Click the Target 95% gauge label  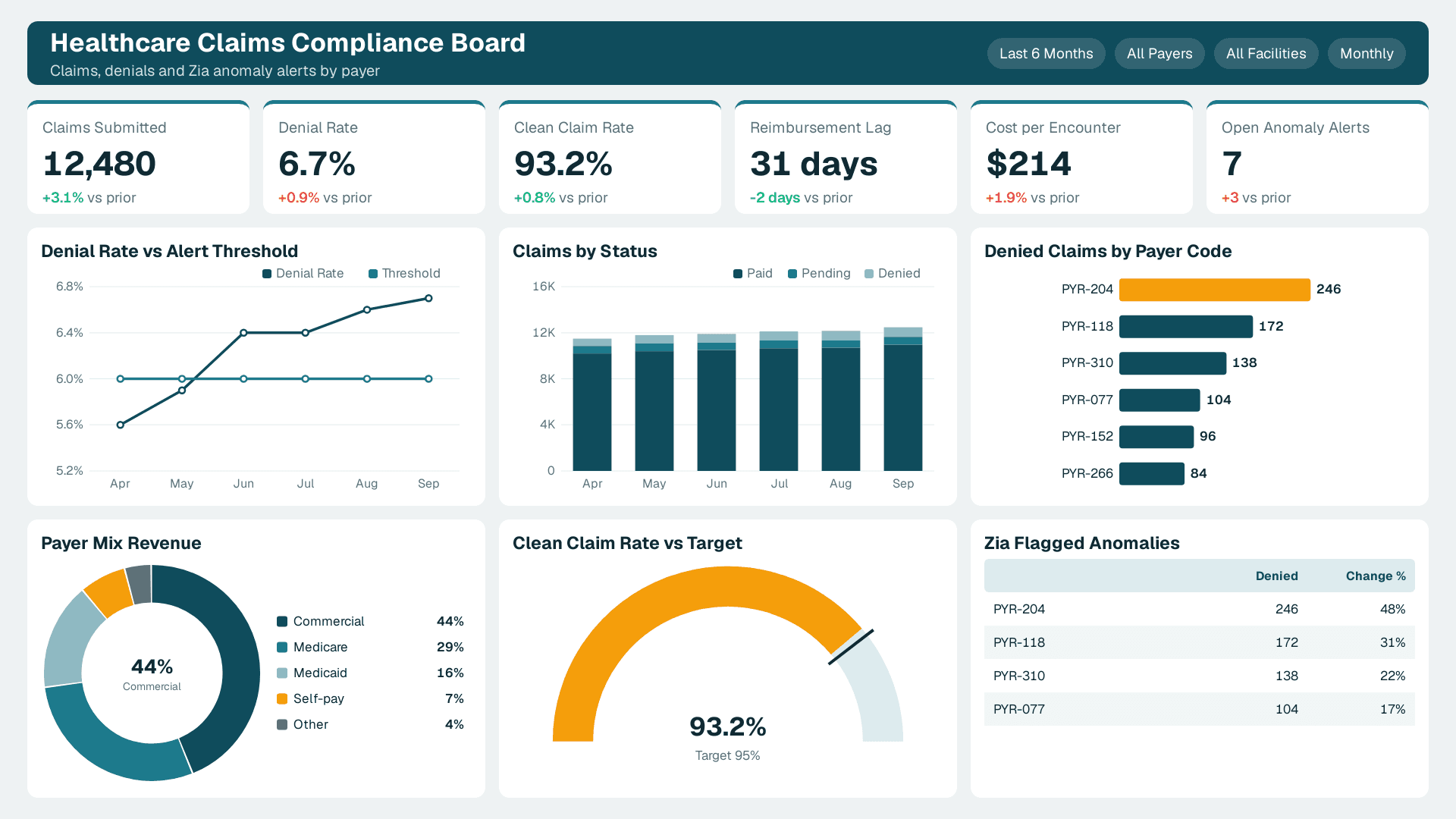pyautogui.click(x=728, y=756)
